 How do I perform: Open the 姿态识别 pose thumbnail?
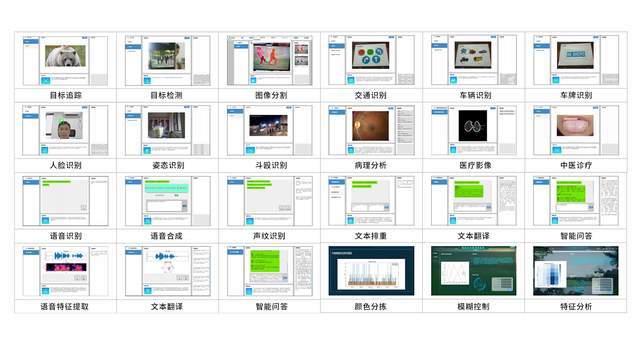[167, 130]
